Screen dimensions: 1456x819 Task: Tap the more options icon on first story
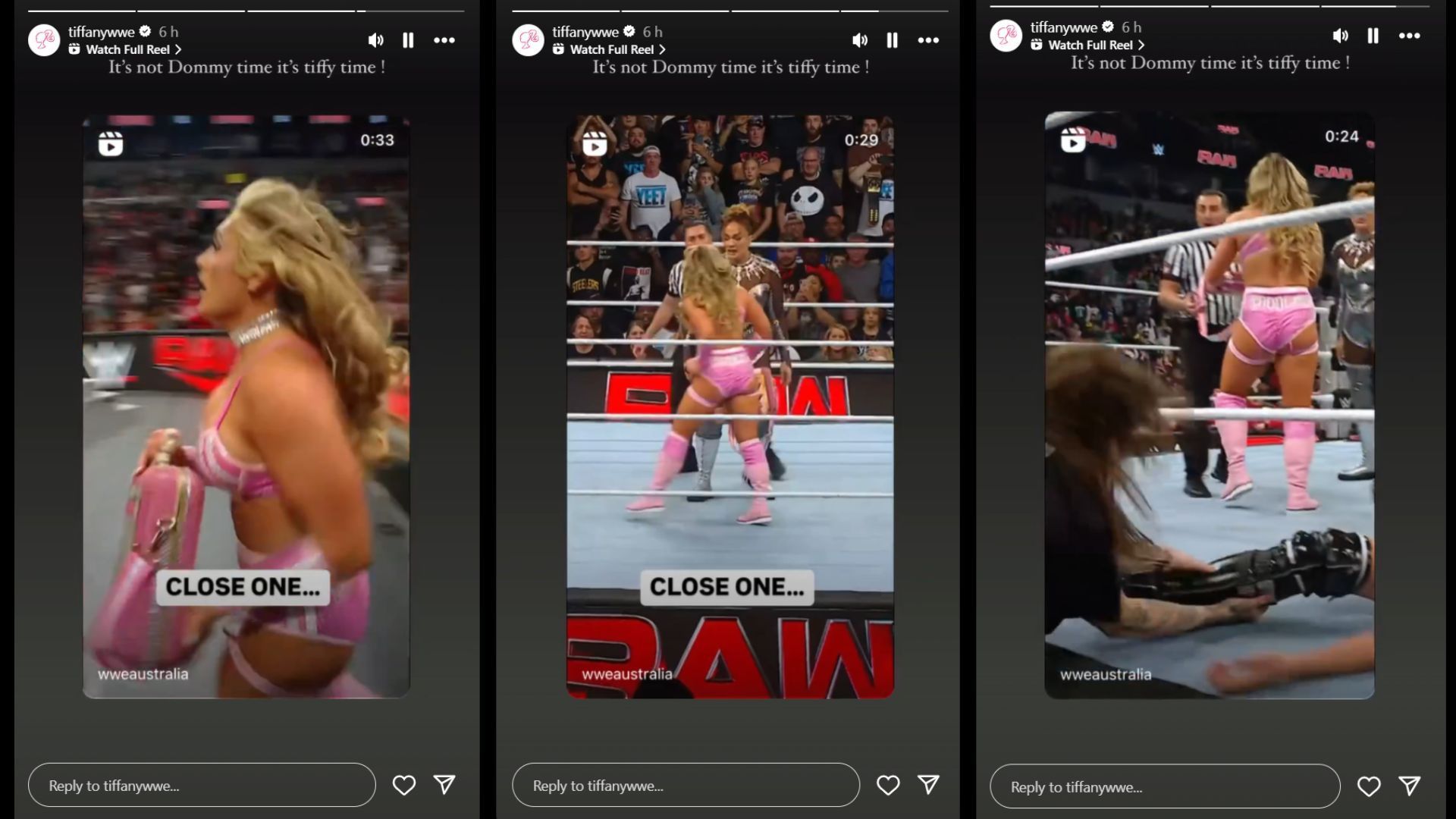445,40
